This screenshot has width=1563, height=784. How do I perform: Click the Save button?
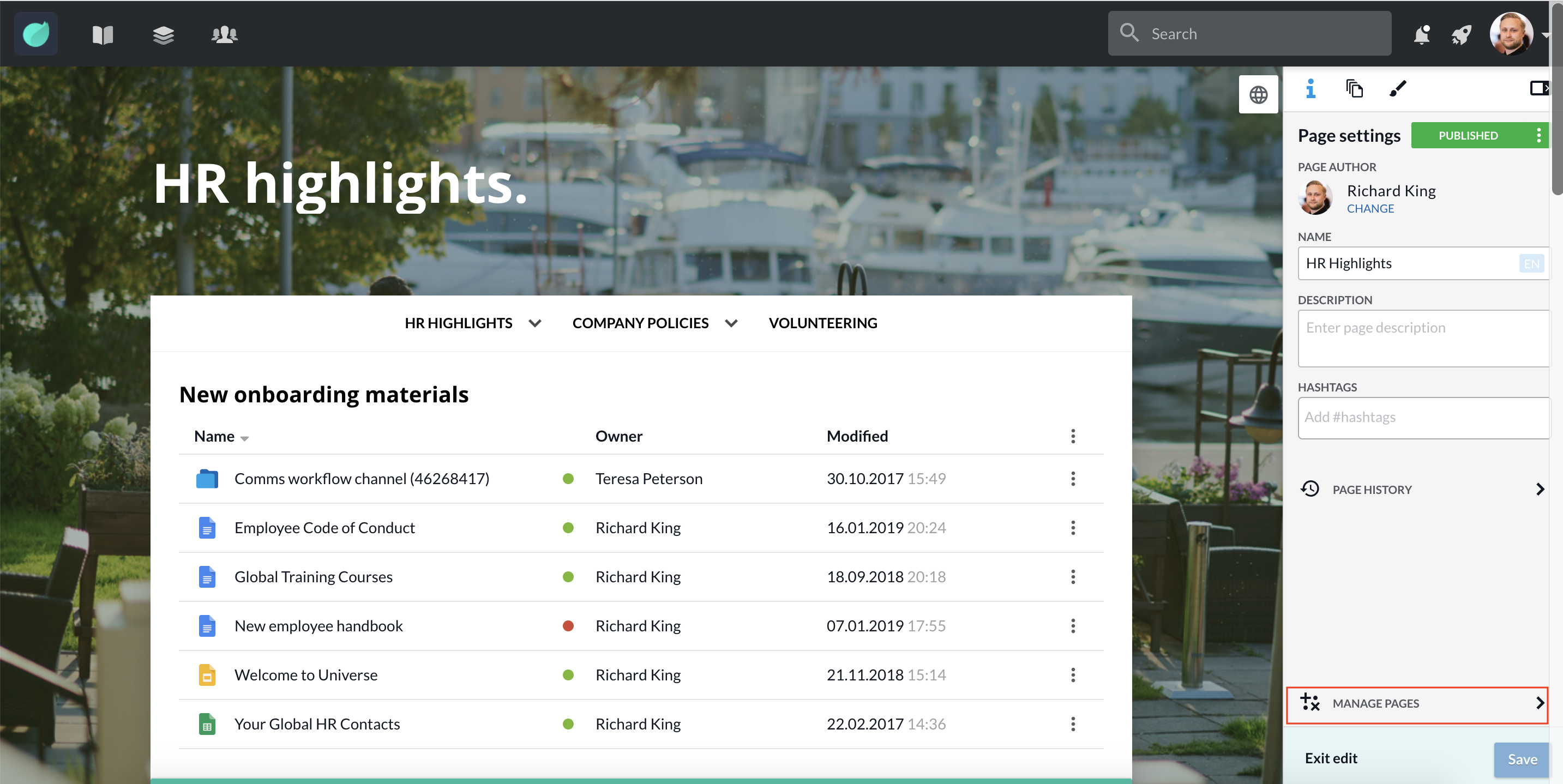[x=1521, y=759]
